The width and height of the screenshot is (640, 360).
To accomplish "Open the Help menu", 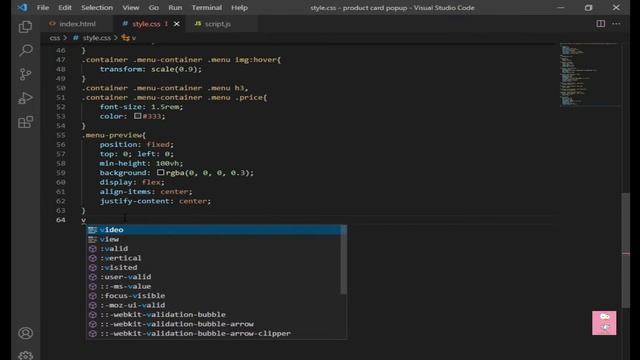I will (239, 7).
